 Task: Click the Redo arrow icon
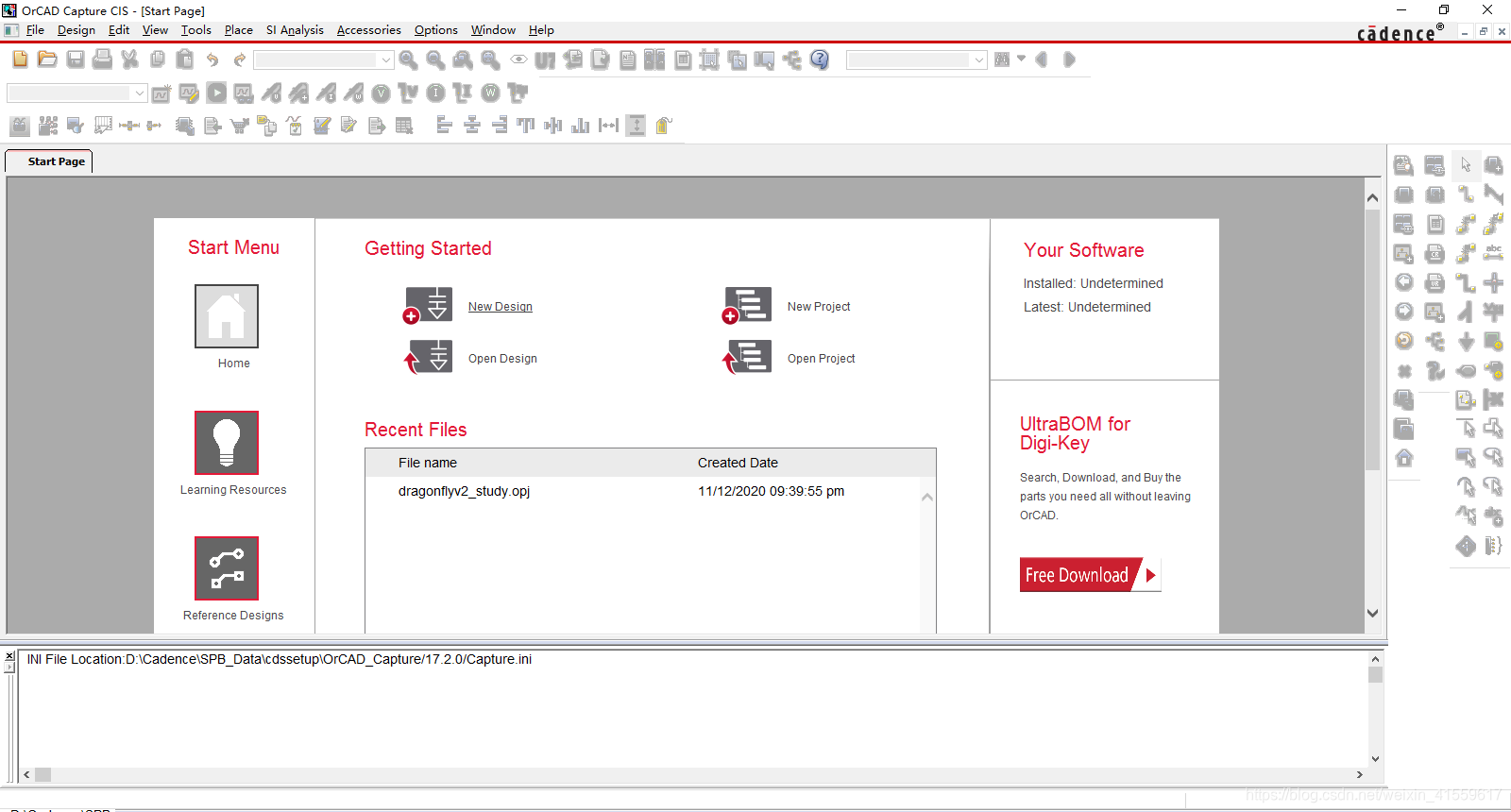tap(240, 59)
